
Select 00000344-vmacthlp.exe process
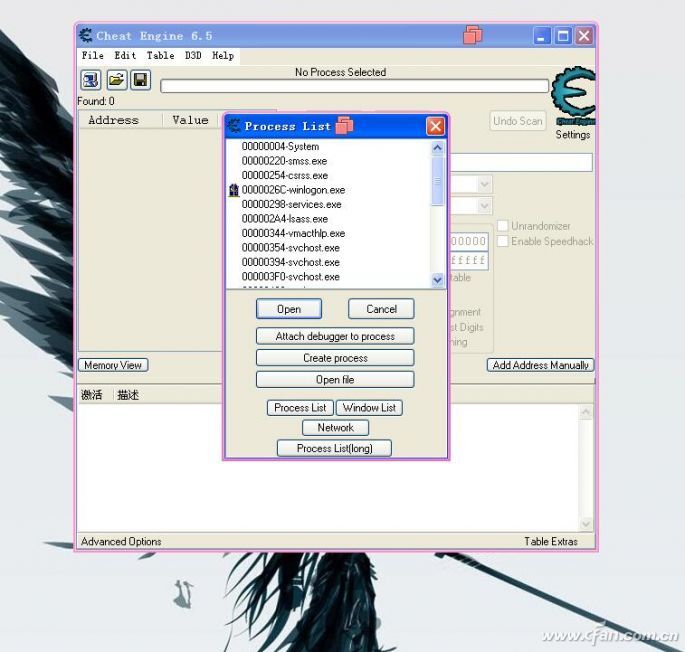[329, 233]
